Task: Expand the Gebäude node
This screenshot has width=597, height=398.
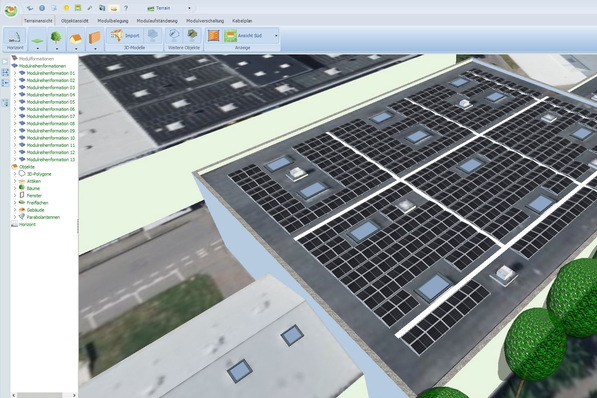Action: [15, 210]
